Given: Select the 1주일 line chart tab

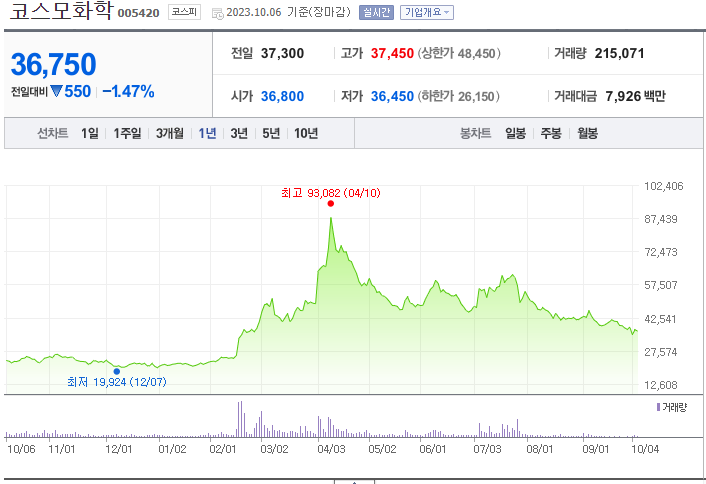Looking at the screenshot, I should tap(127, 133).
